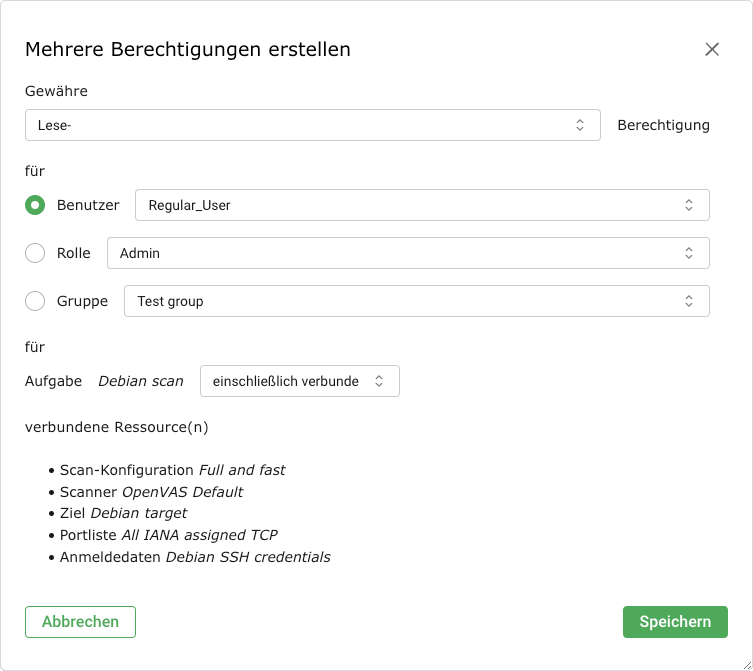
Task: Click the chevron arrows in einschließlich selector
Action: 379,381
